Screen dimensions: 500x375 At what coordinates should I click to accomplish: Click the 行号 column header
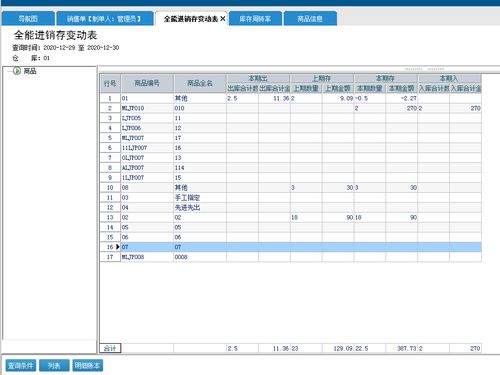pos(110,83)
